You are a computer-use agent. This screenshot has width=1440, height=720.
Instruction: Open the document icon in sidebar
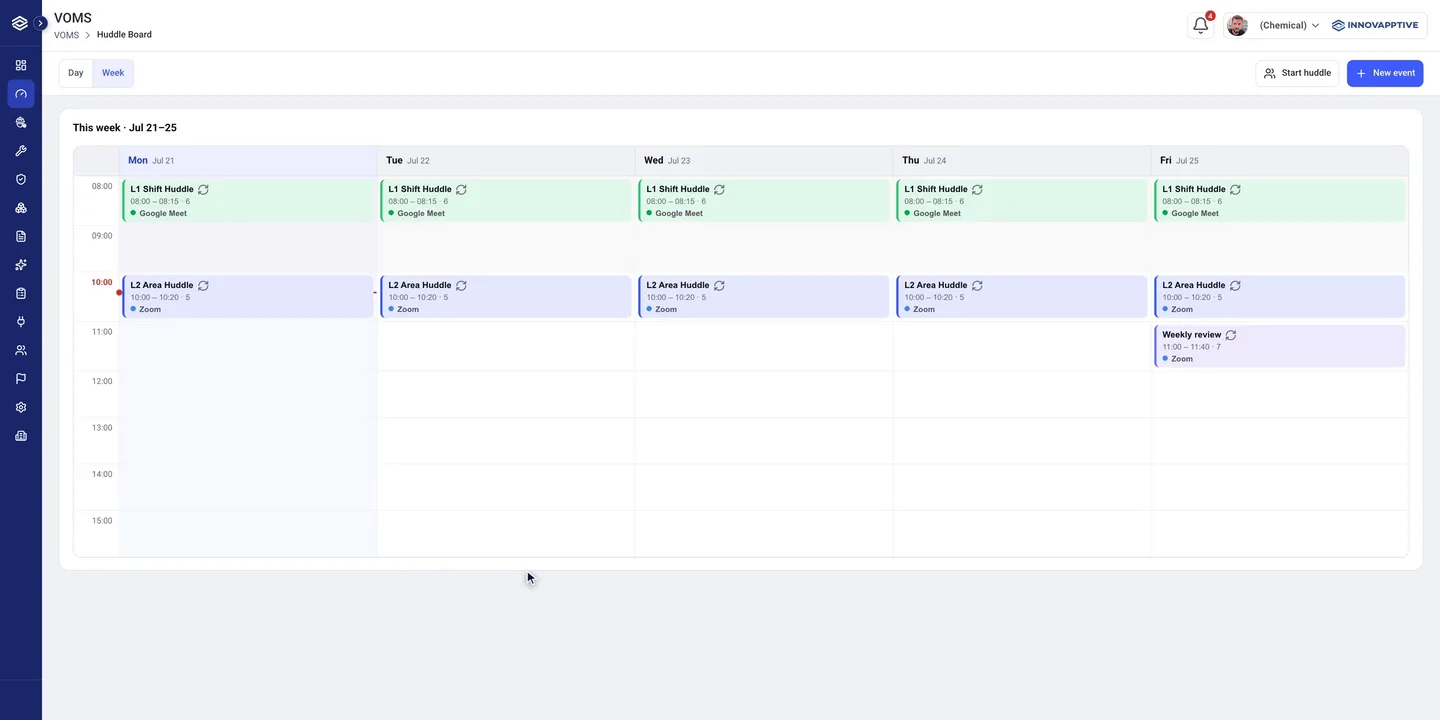(x=21, y=236)
